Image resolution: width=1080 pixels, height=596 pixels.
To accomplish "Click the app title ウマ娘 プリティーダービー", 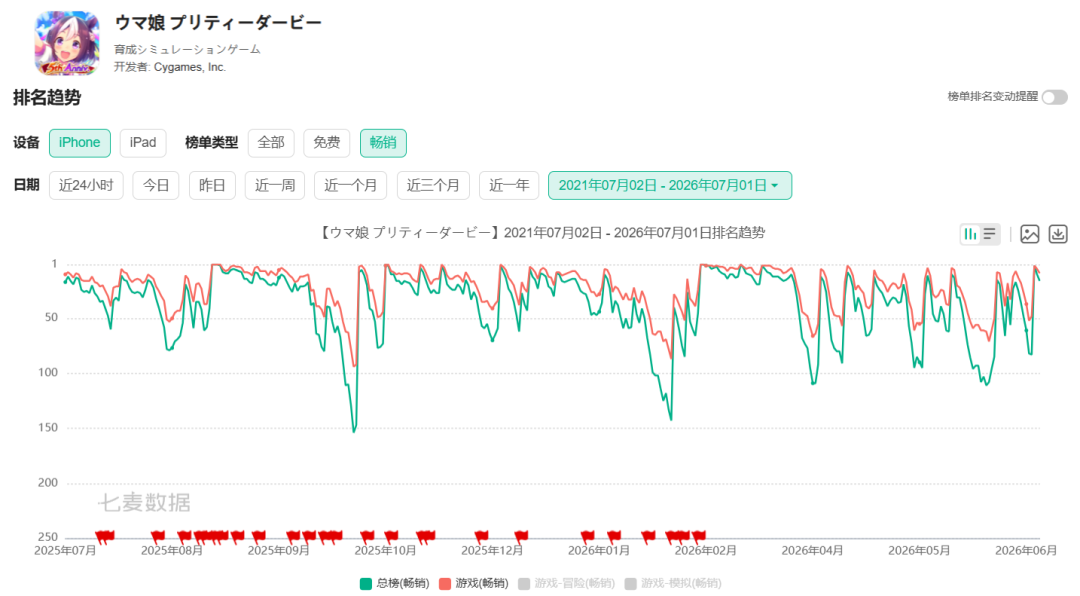I will pyautogui.click(x=218, y=23).
